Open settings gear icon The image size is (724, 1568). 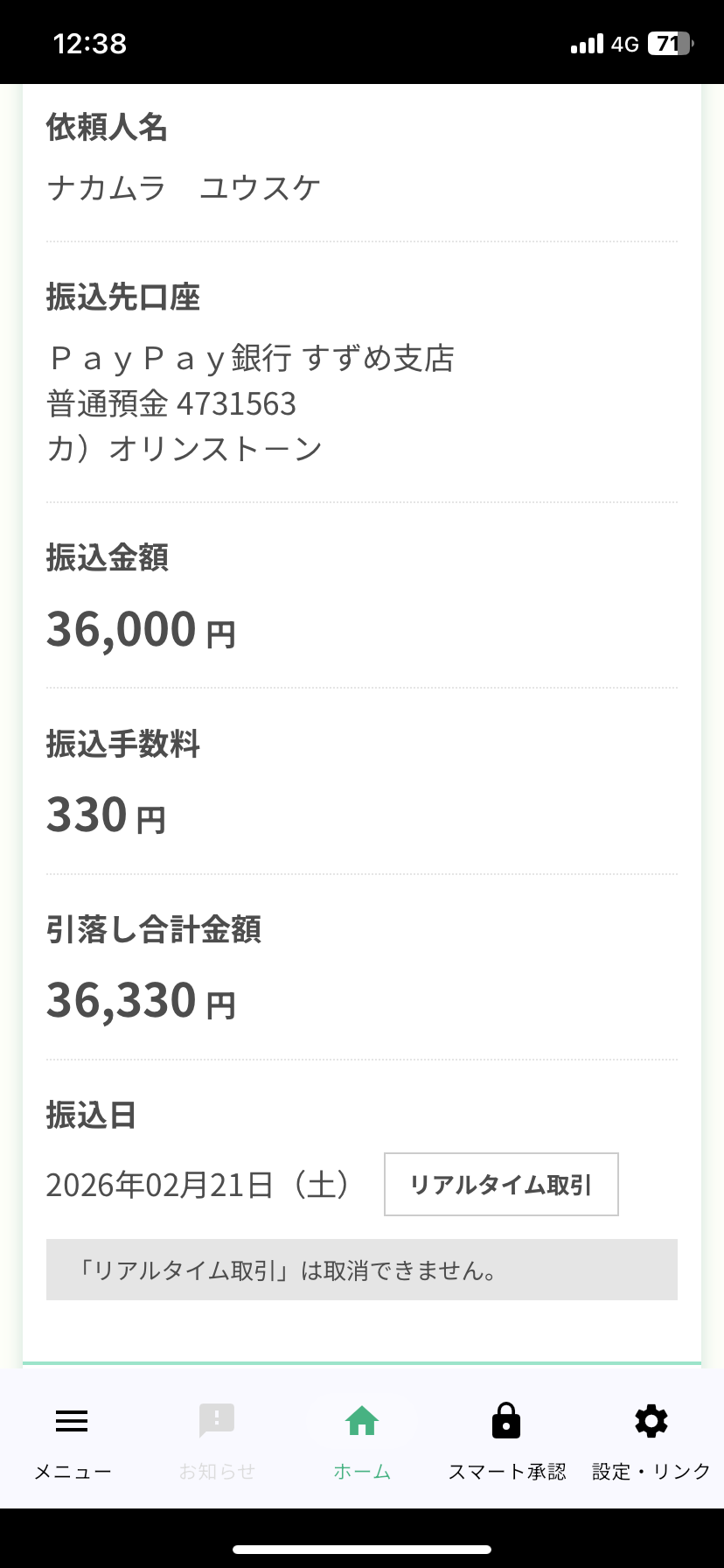point(651,1421)
